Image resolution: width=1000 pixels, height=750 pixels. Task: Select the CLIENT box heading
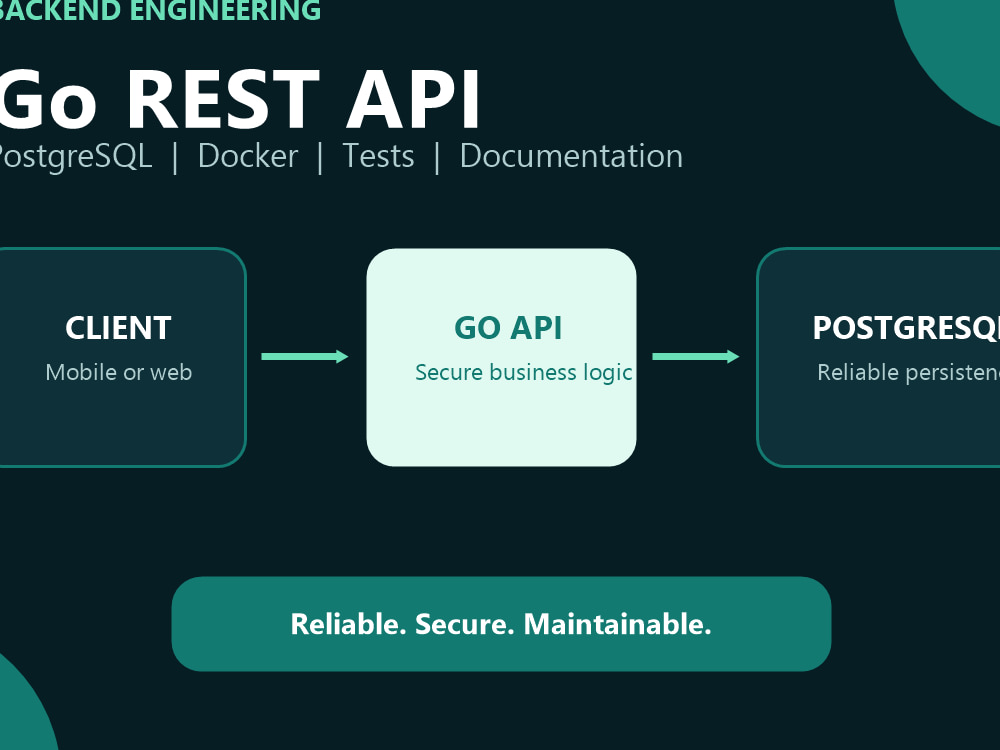118,328
